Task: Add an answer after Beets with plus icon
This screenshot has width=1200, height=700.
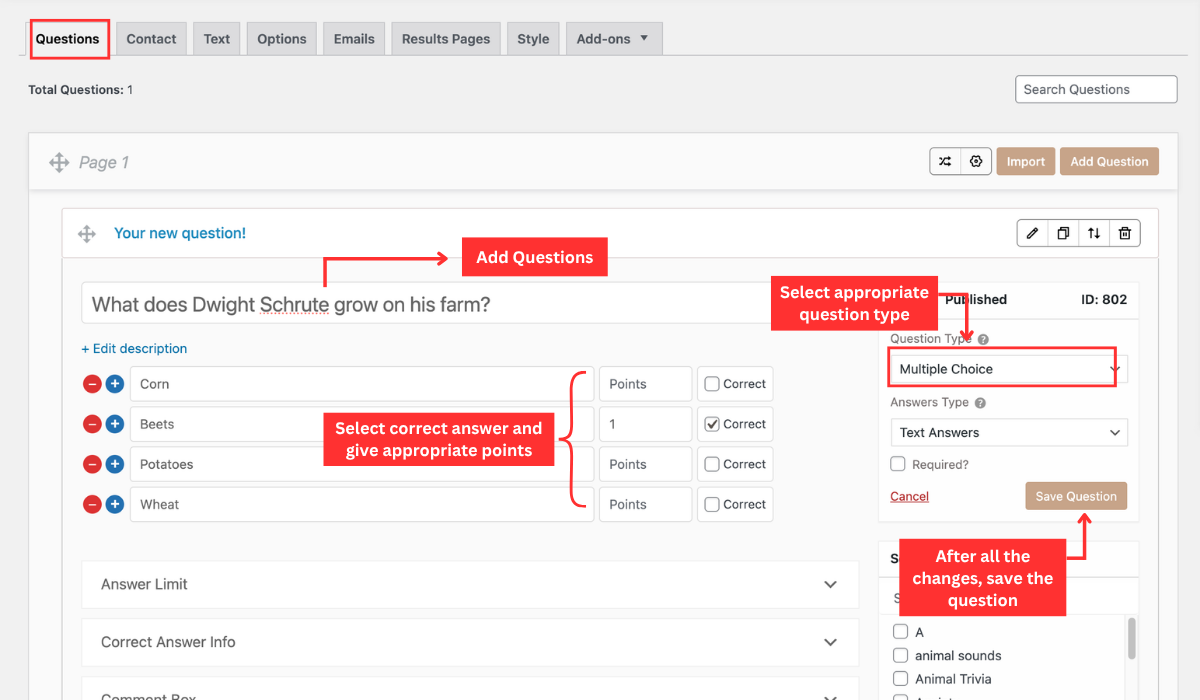Action: (115, 424)
